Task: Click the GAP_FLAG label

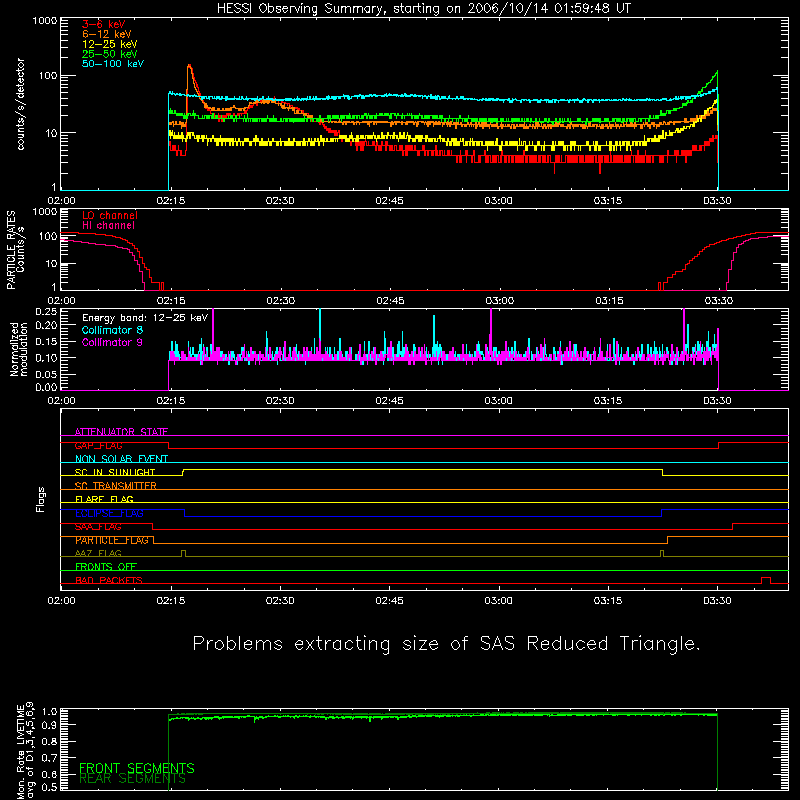Action: pos(98,445)
